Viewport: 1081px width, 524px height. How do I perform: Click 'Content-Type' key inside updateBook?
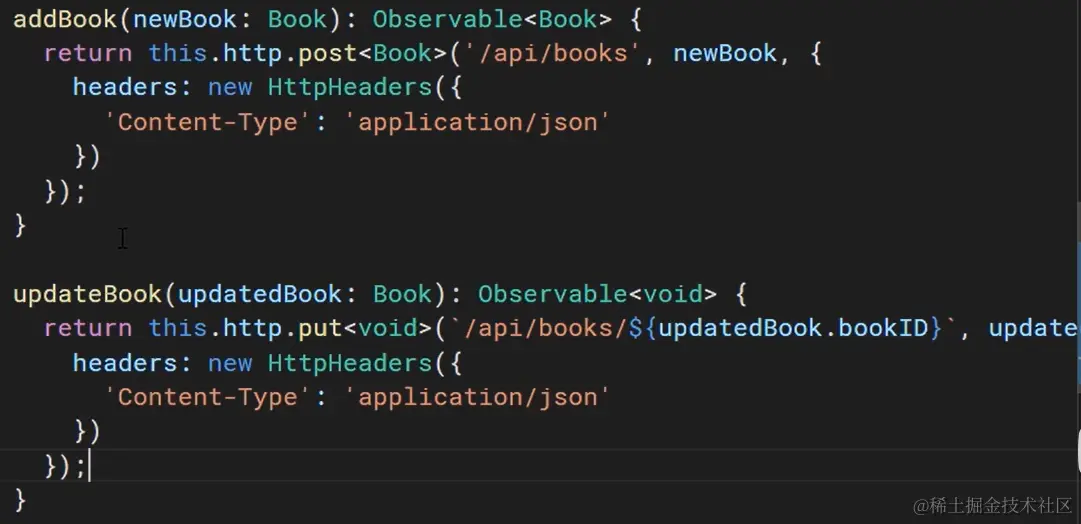pyautogui.click(x=210, y=398)
